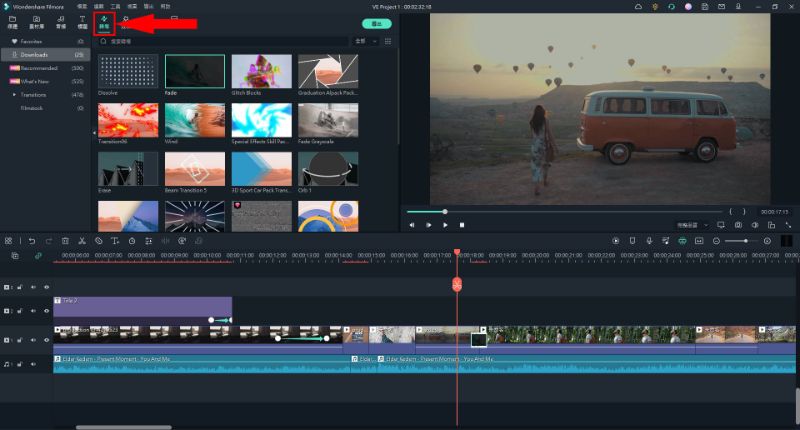Select Downloads category in sidebar
This screenshot has width=800, height=430.
point(45,55)
